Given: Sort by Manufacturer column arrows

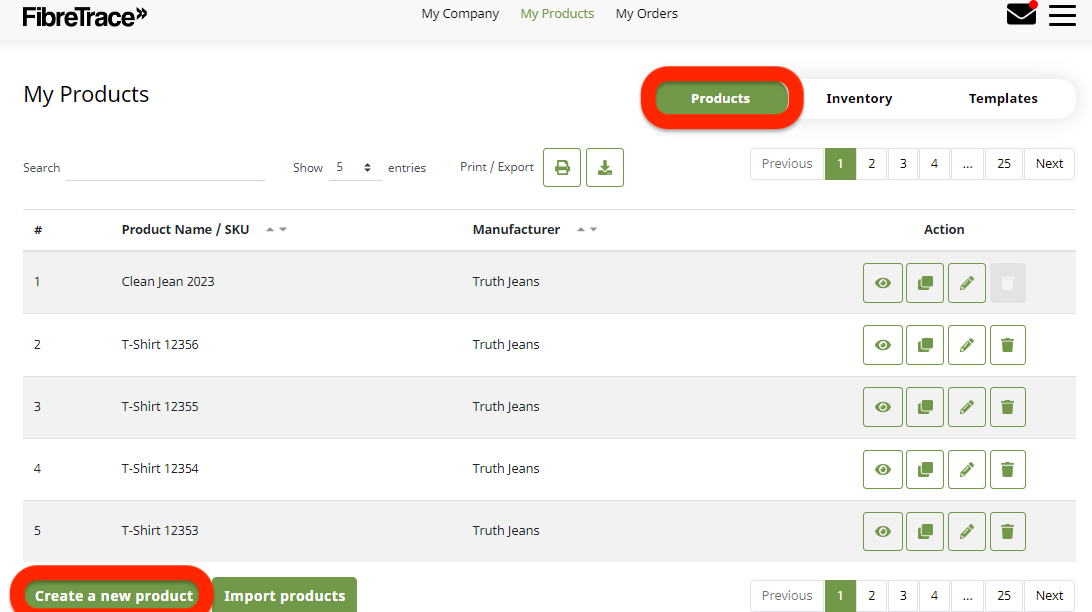Looking at the screenshot, I should [x=586, y=230].
